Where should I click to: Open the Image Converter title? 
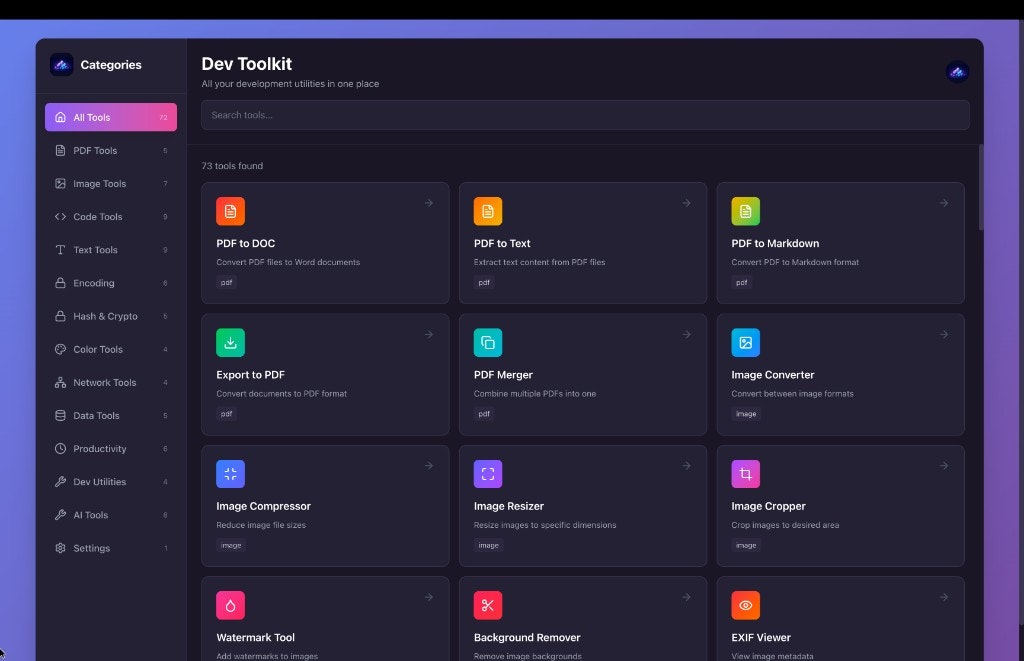[x=773, y=375]
